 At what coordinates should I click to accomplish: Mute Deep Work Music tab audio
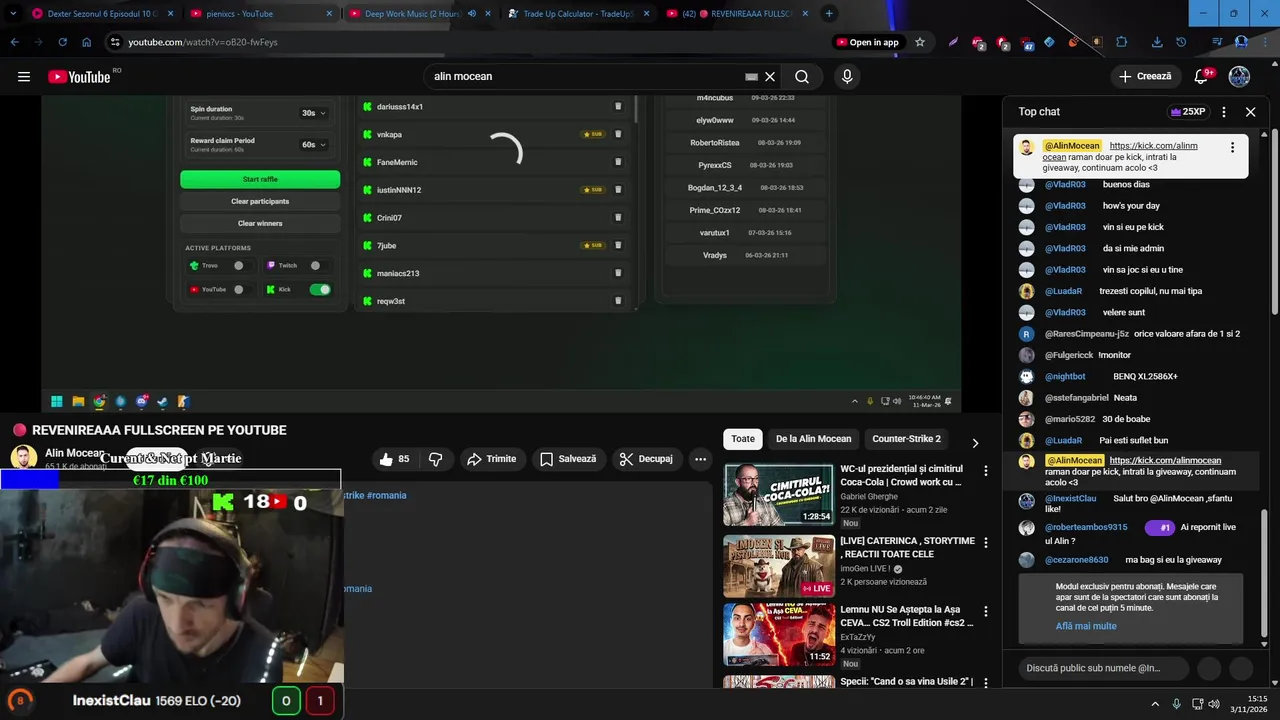[472, 14]
